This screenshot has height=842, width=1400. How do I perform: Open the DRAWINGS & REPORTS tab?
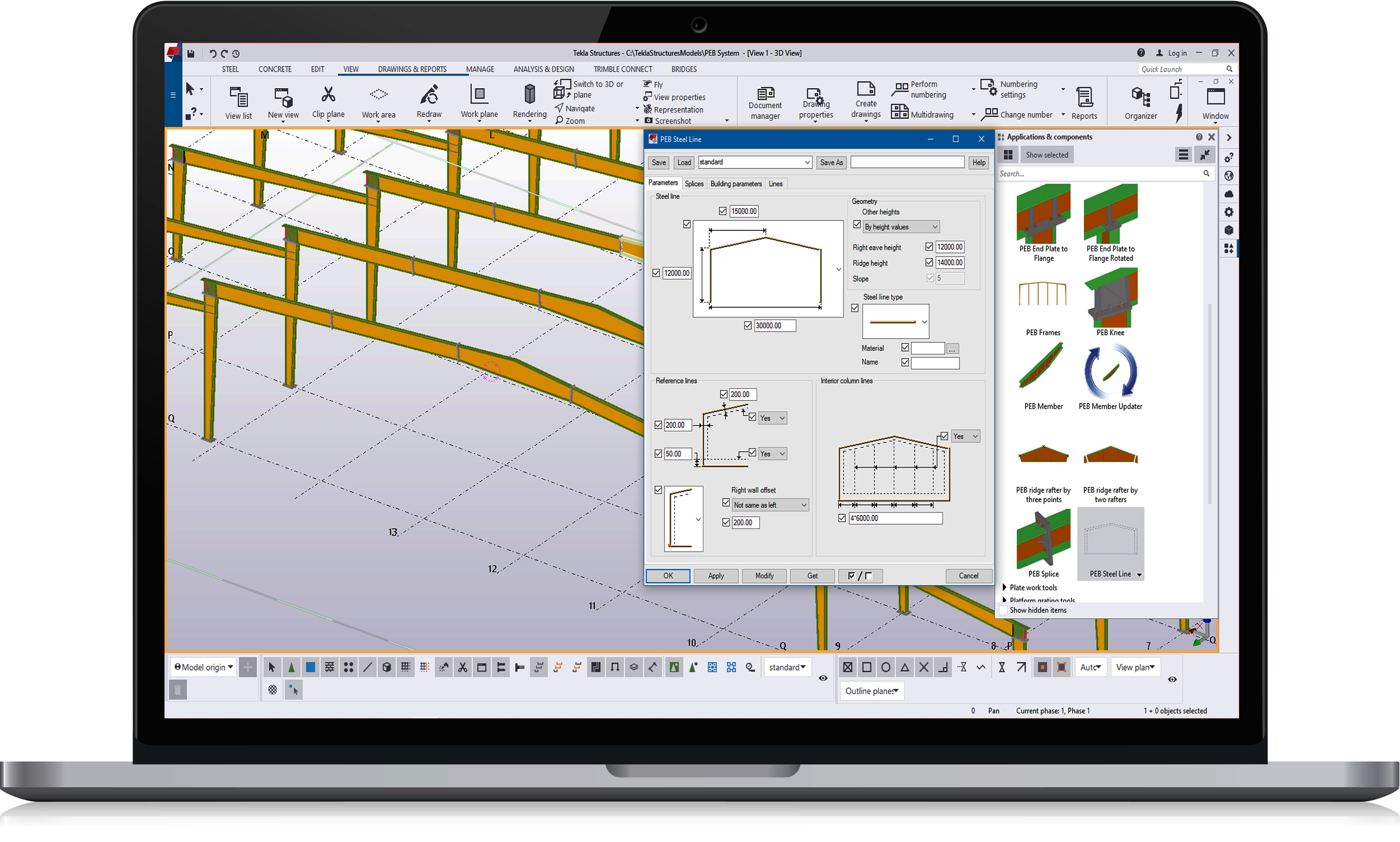(x=412, y=69)
